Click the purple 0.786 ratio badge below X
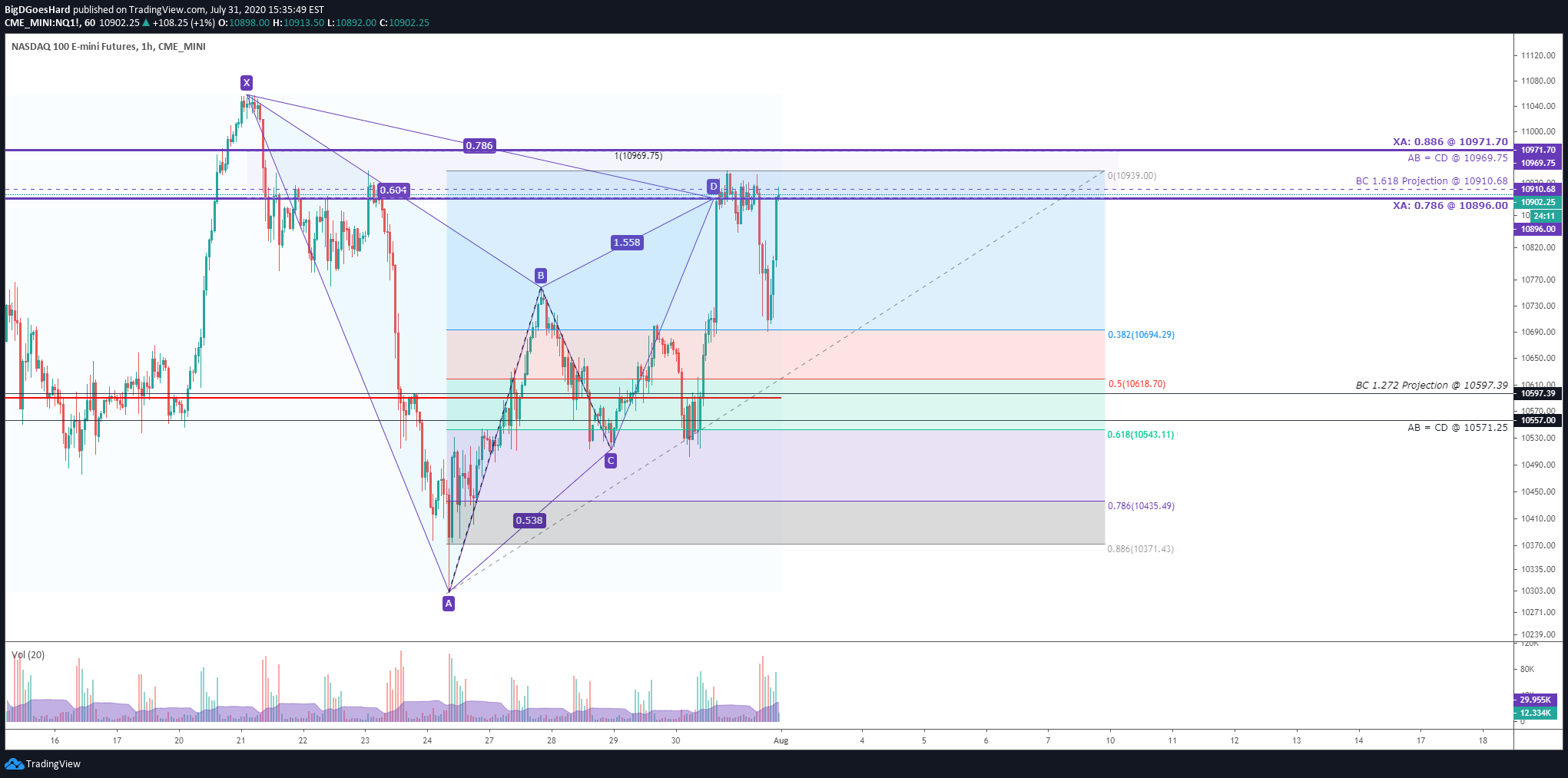The image size is (1568, 778). 479,145
